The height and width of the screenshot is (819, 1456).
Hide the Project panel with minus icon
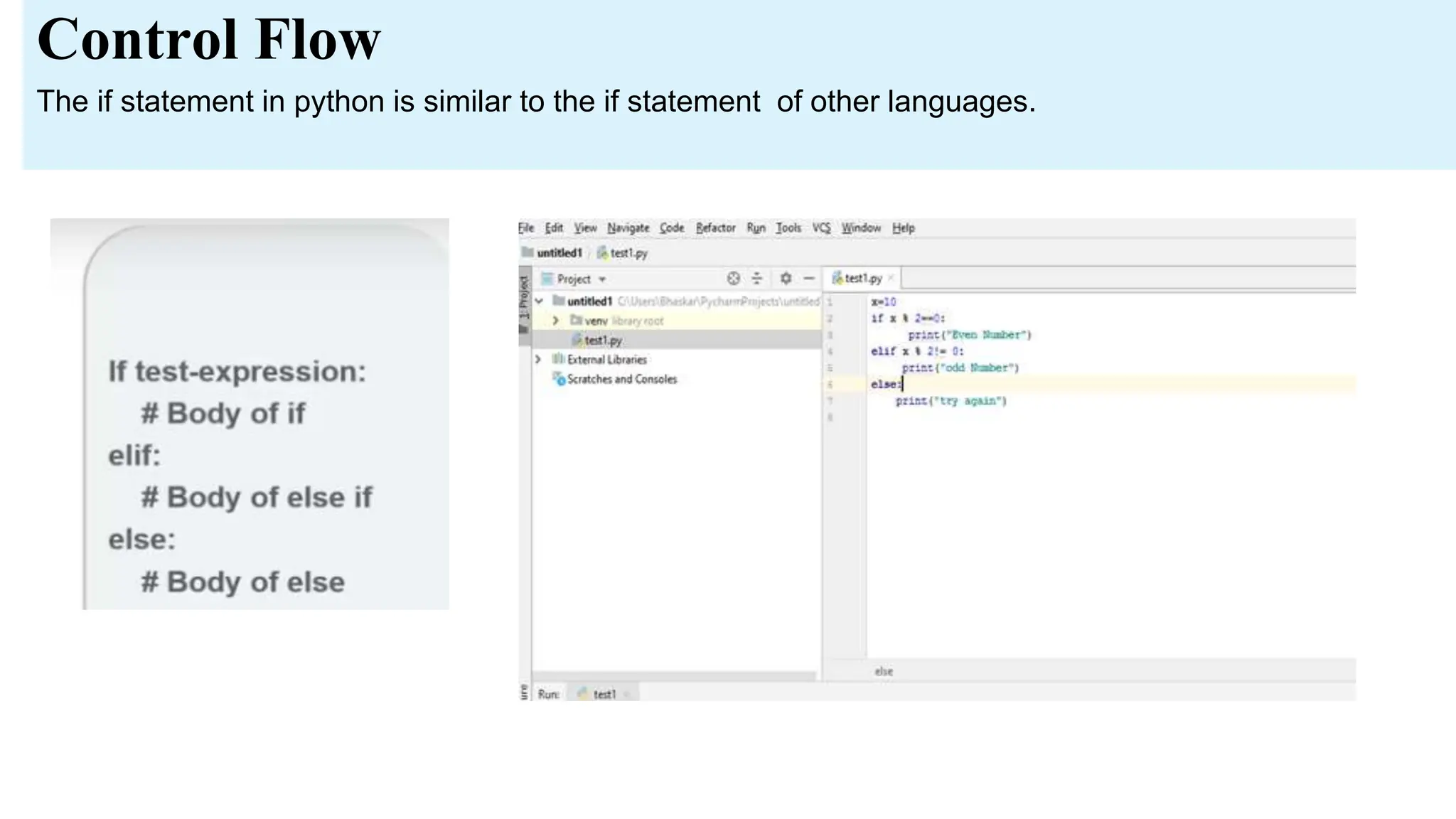[x=809, y=279]
